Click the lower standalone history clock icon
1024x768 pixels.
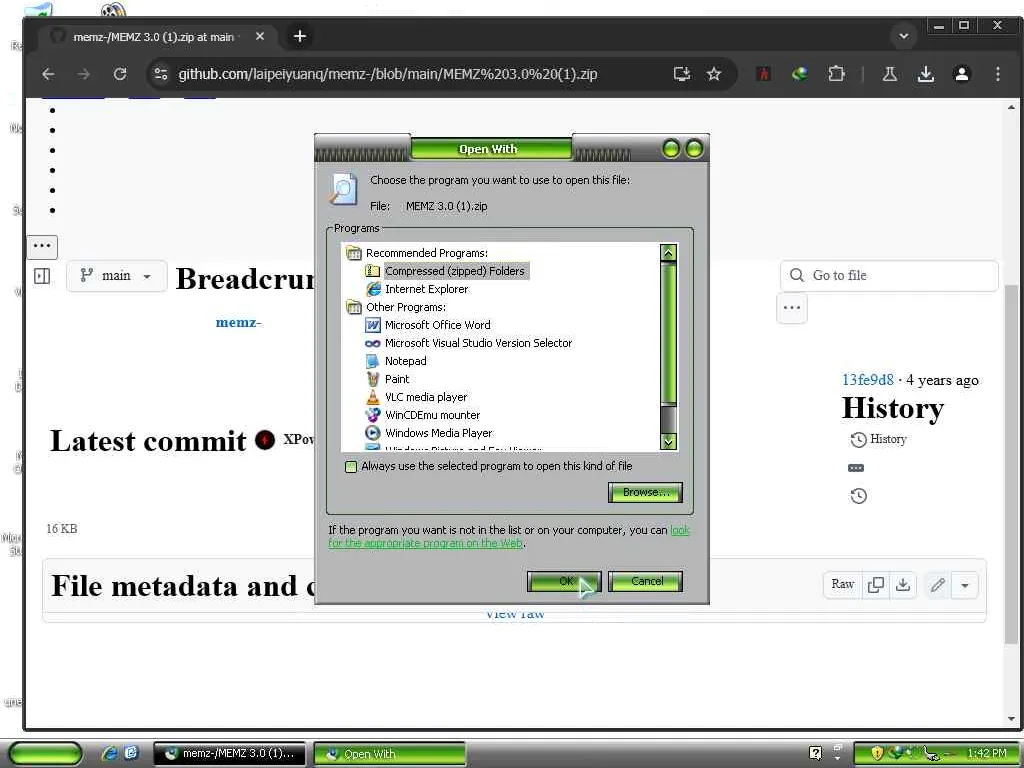point(859,496)
